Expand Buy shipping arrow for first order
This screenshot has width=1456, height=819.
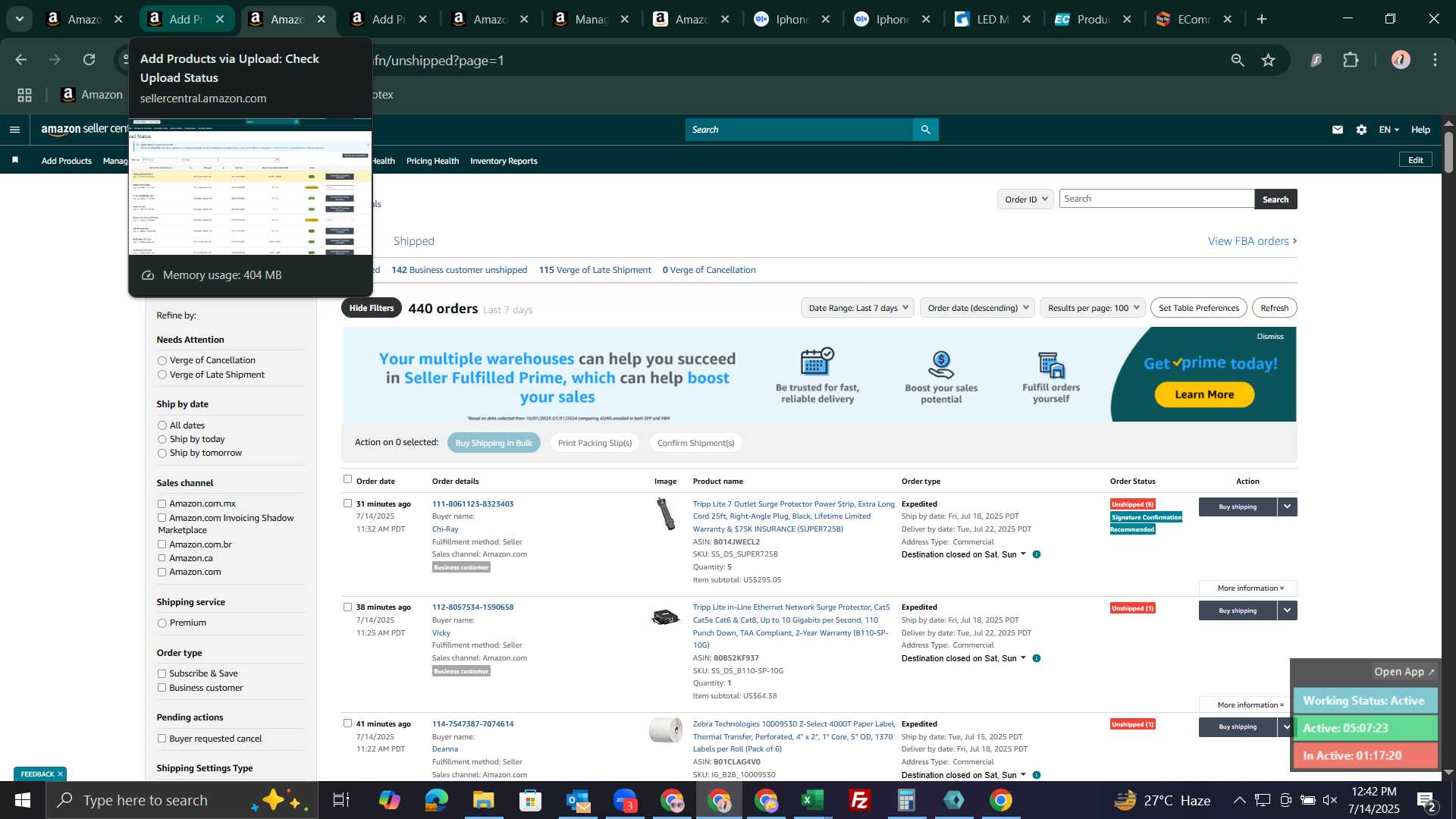1287,507
